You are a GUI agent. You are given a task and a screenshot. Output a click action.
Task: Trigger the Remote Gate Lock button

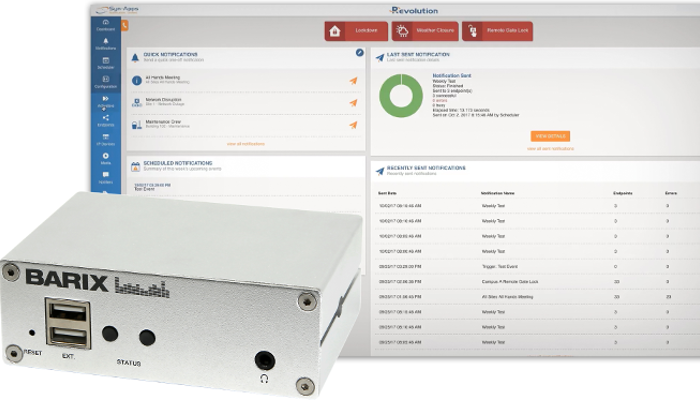point(497,31)
